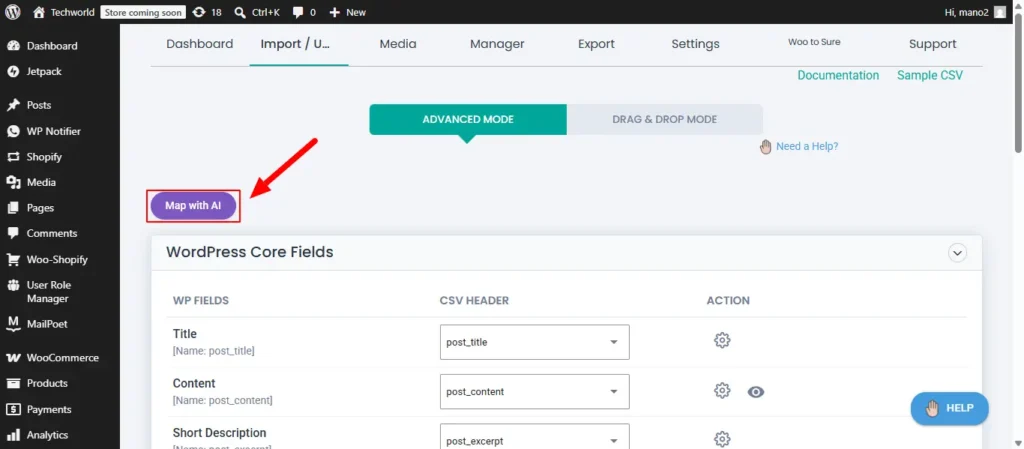Switch to Advanced Mode
The width and height of the screenshot is (1024, 449).
click(468, 119)
